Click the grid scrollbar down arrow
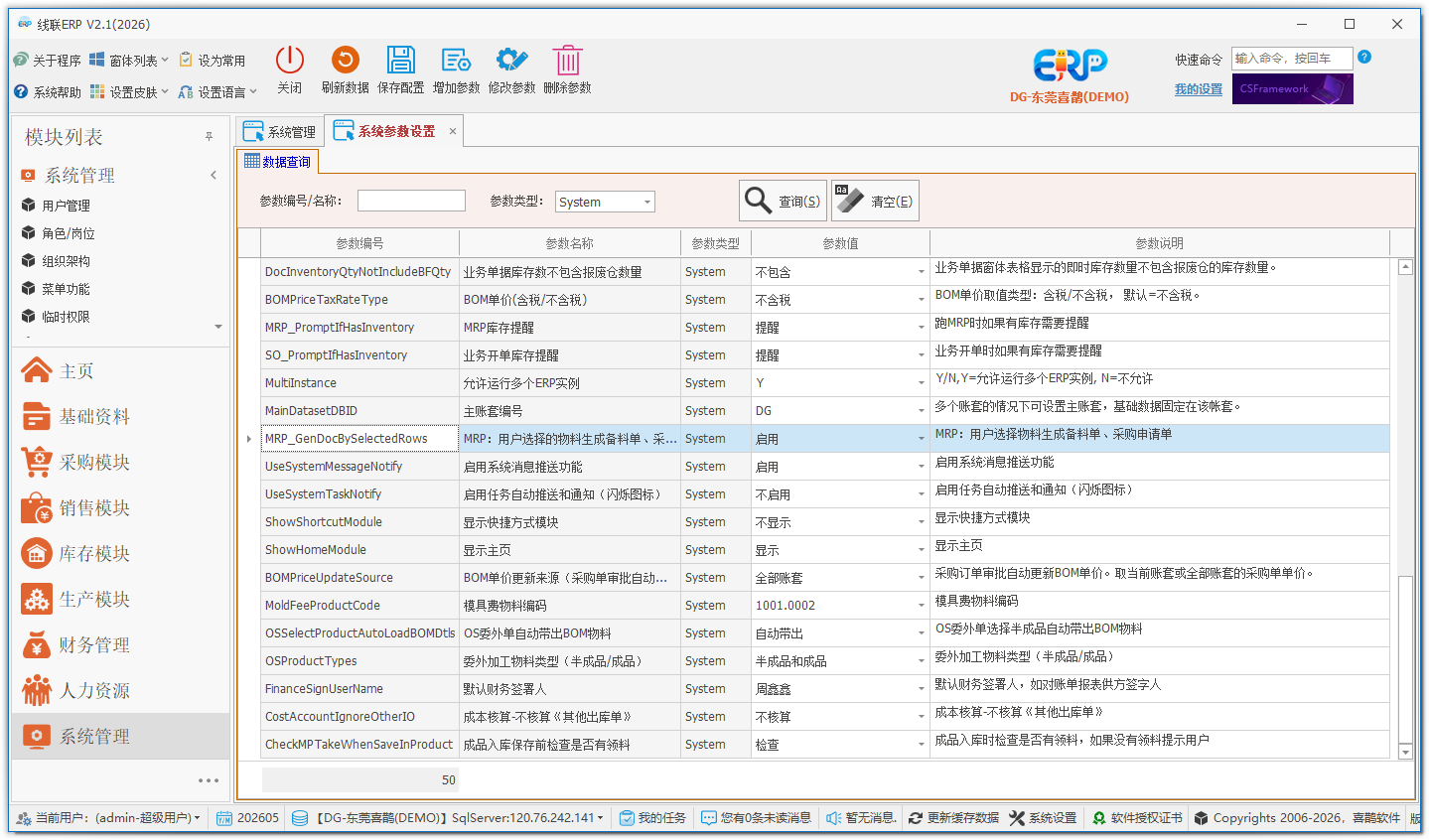The height and width of the screenshot is (840, 1429). coord(1405,752)
